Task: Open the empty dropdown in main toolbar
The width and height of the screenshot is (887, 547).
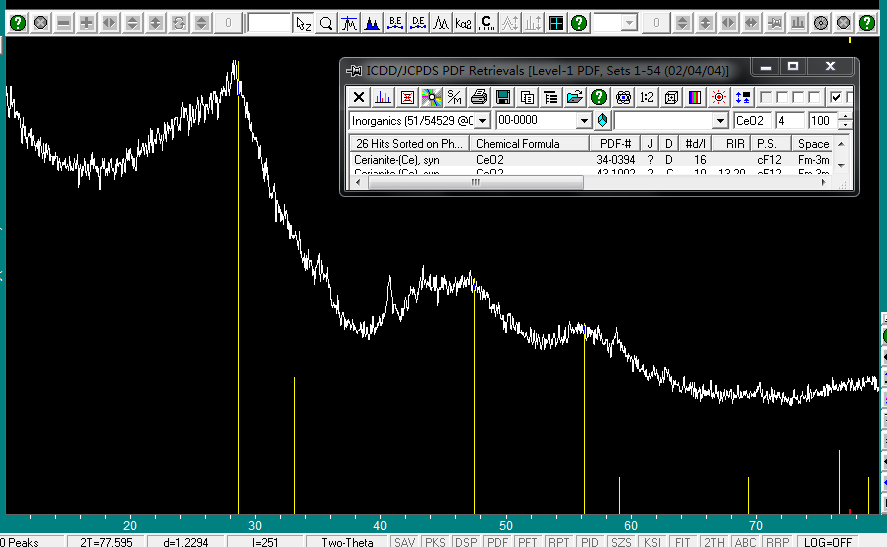Action: click(628, 23)
